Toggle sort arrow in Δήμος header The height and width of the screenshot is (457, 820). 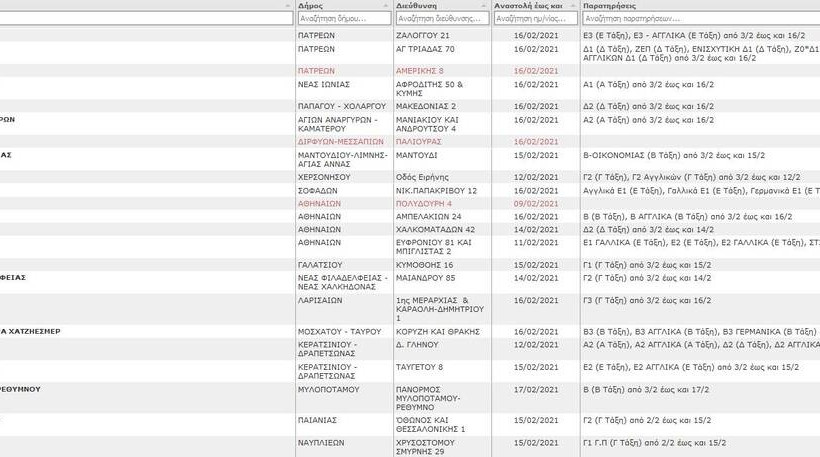click(386, 5)
